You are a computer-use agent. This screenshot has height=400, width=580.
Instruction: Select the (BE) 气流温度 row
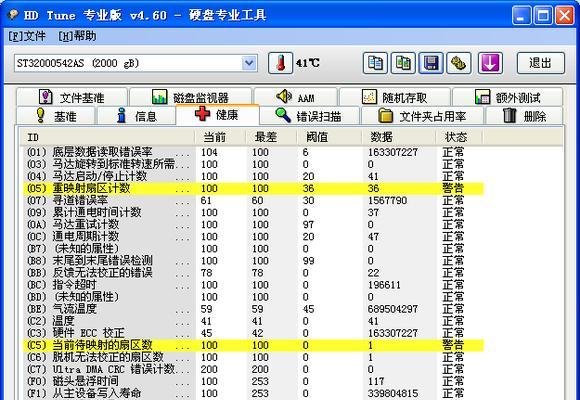click(x=253, y=309)
